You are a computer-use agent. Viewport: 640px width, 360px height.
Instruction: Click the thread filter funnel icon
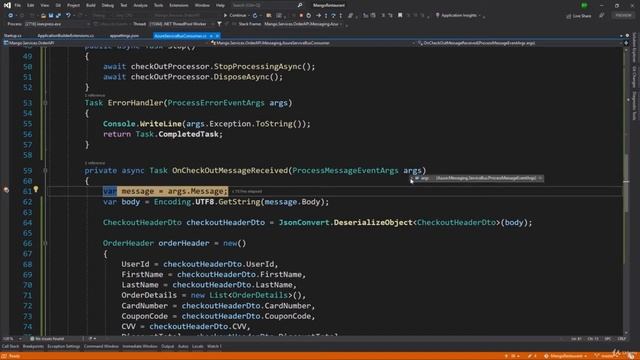point(219,24)
